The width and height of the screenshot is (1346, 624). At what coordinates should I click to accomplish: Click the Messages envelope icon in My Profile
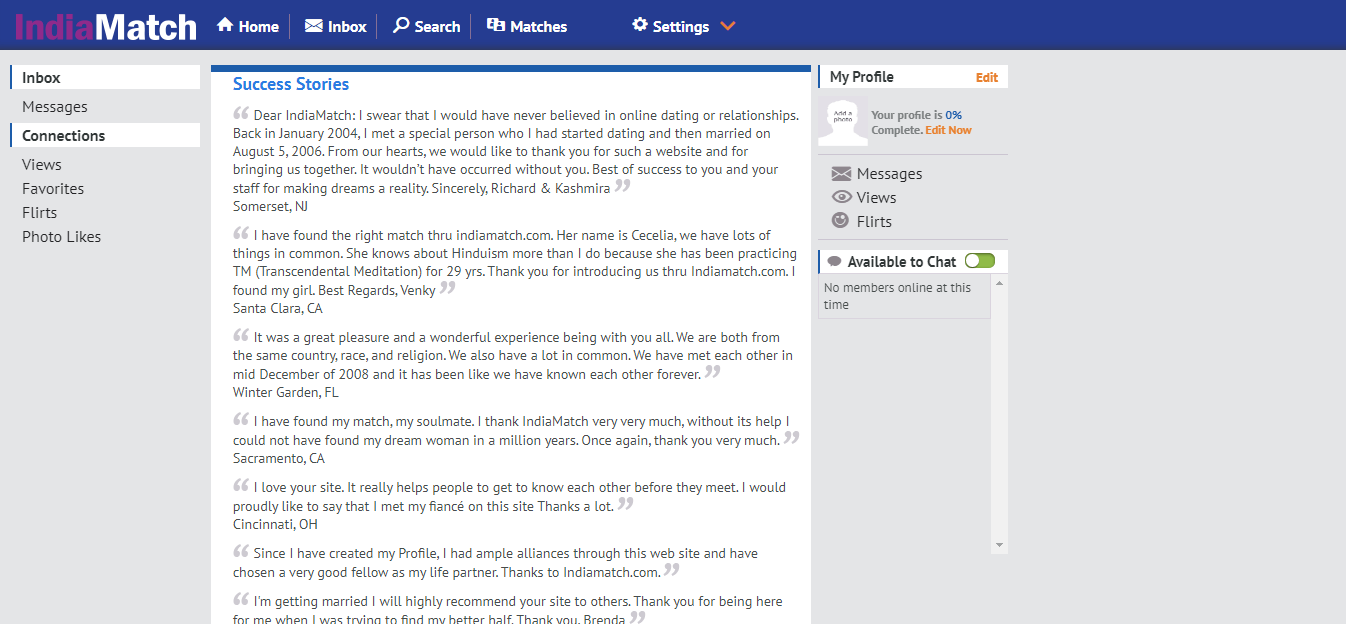[x=841, y=174]
